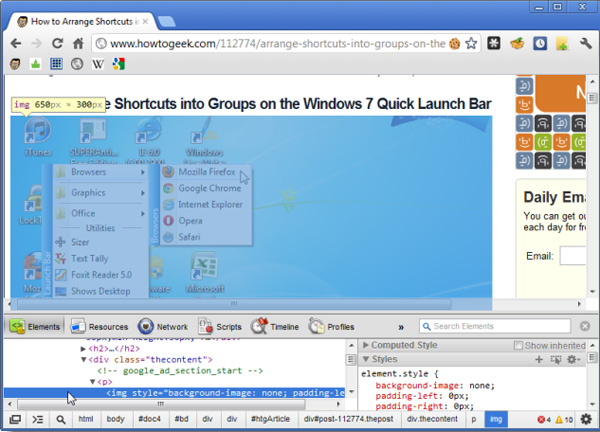
Task: Bookmark this page with the star icon
Action: 470,44
